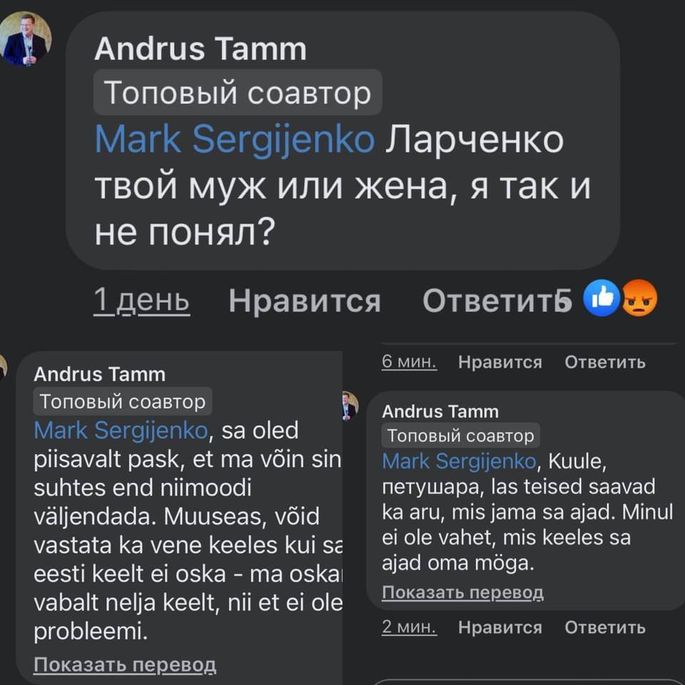Click Andrus Tamm's avatar beside the top comment
This screenshot has height=685, width=685.
click(x=25, y=42)
